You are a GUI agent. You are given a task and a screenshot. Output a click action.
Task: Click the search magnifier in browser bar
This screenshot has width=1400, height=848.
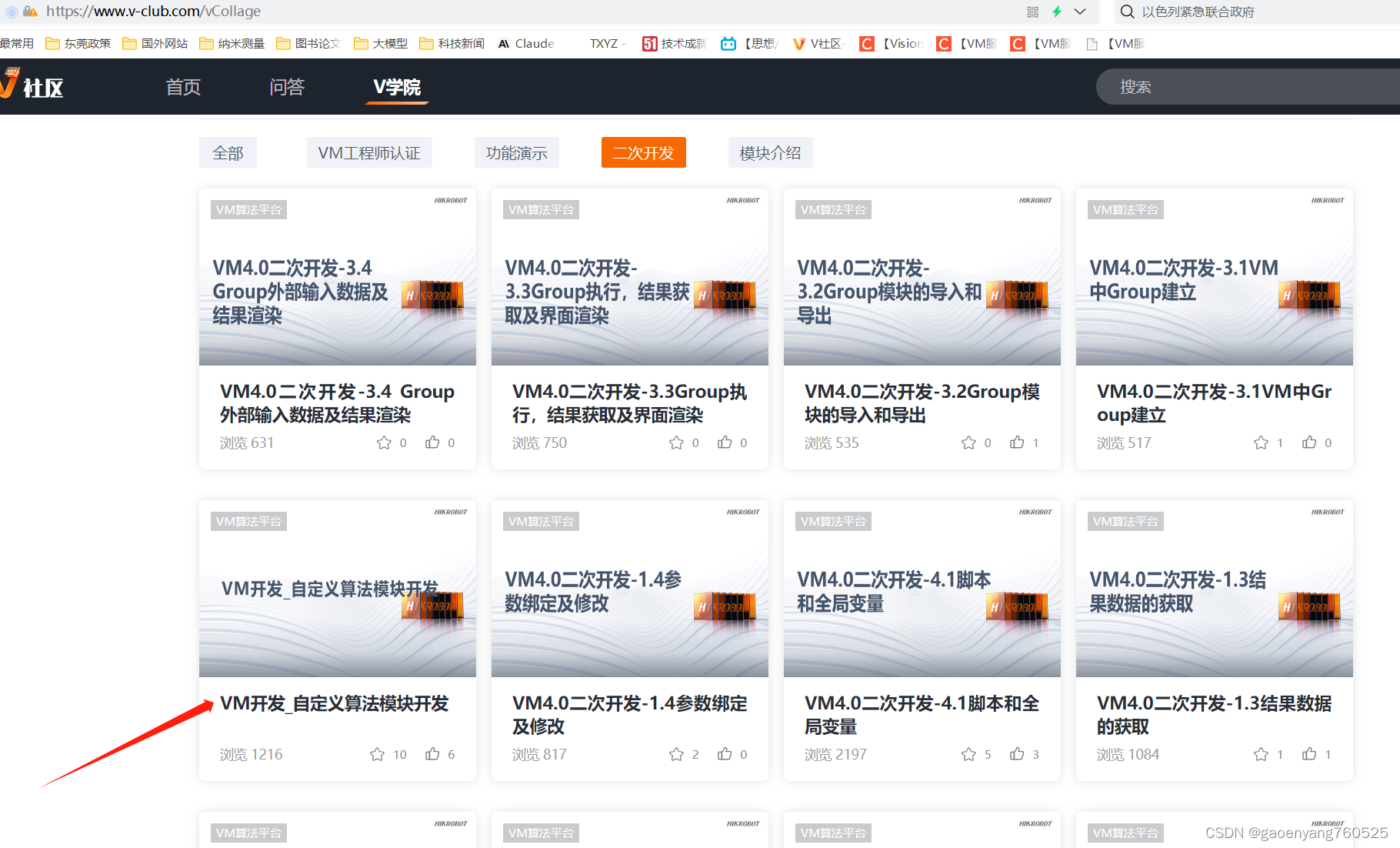[1127, 12]
